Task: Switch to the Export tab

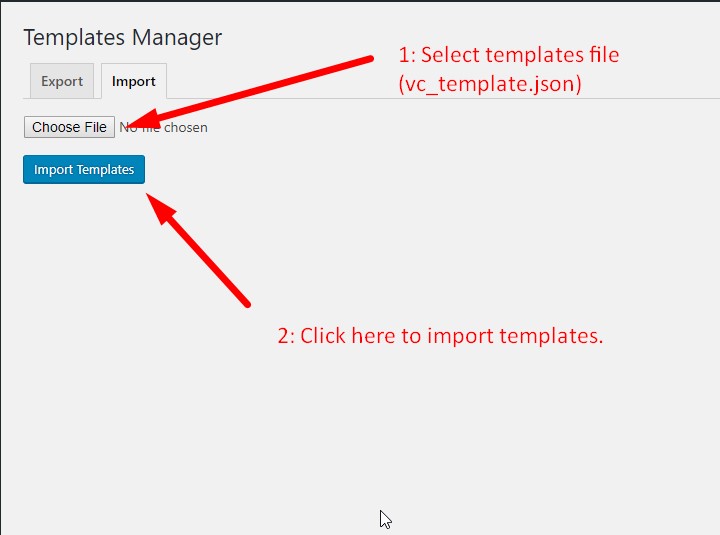Action: pyautogui.click(x=62, y=81)
